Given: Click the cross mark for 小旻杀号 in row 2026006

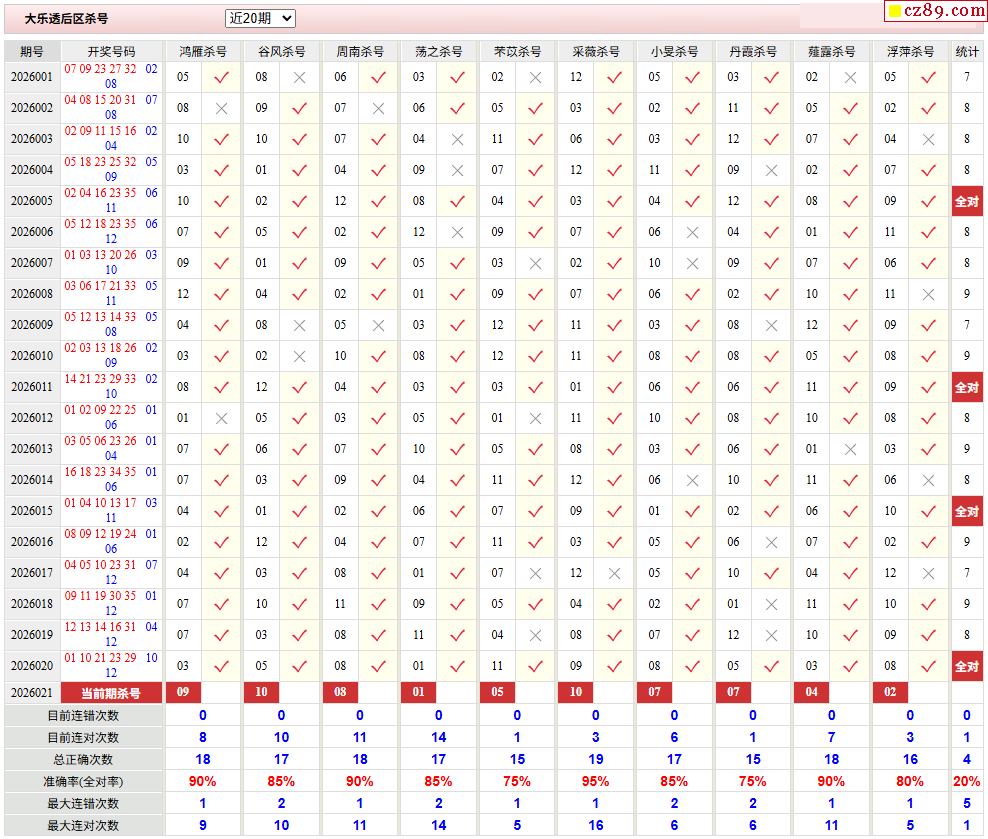Looking at the screenshot, I should click(x=692, y=232).
